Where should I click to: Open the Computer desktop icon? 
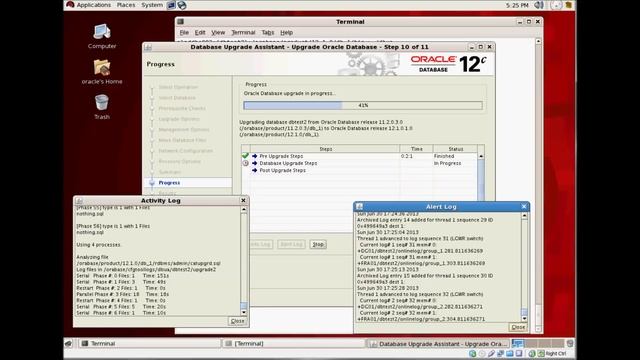[x=102, y=32]
